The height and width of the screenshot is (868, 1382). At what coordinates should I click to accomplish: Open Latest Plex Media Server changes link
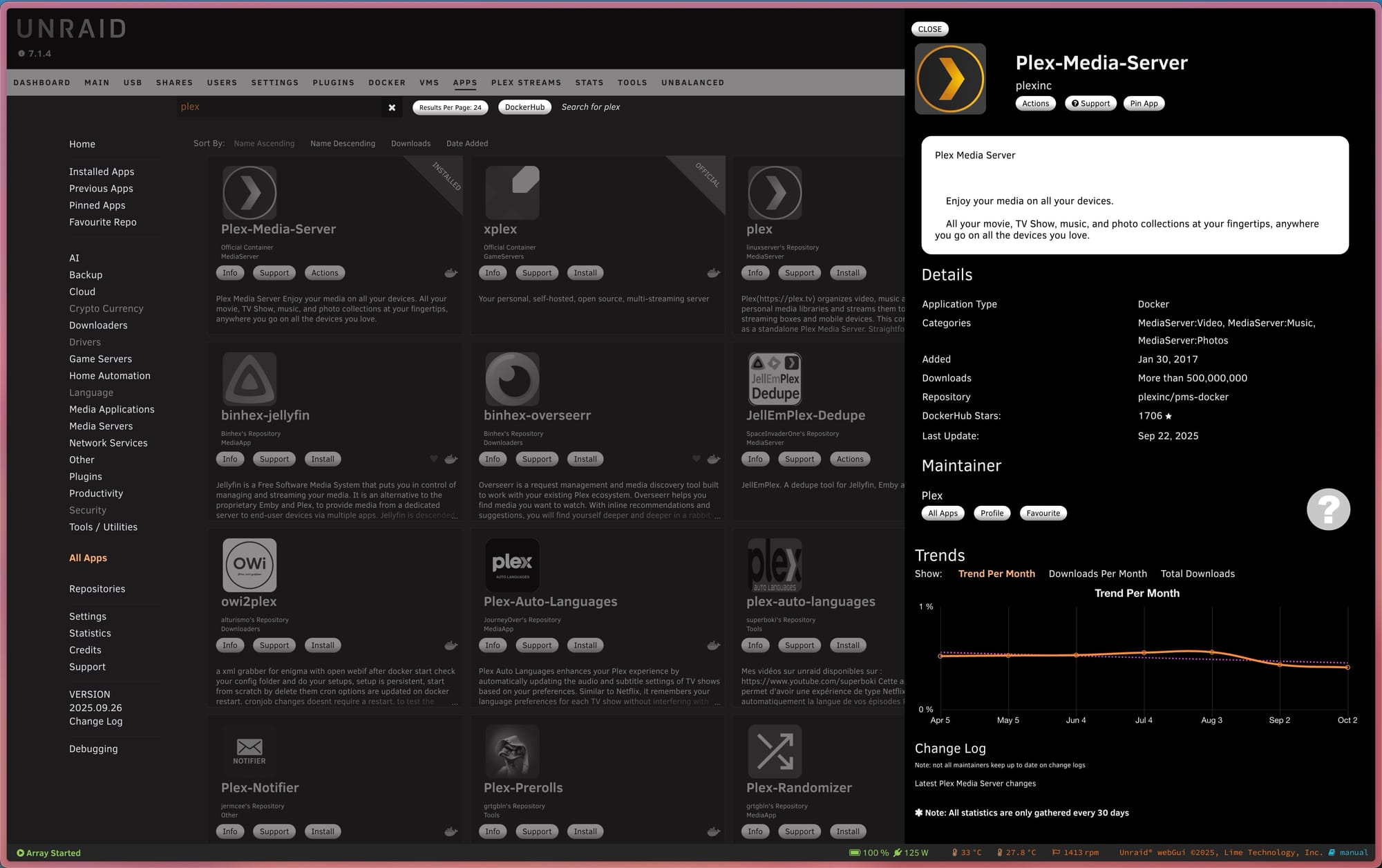tap(975, 784)
